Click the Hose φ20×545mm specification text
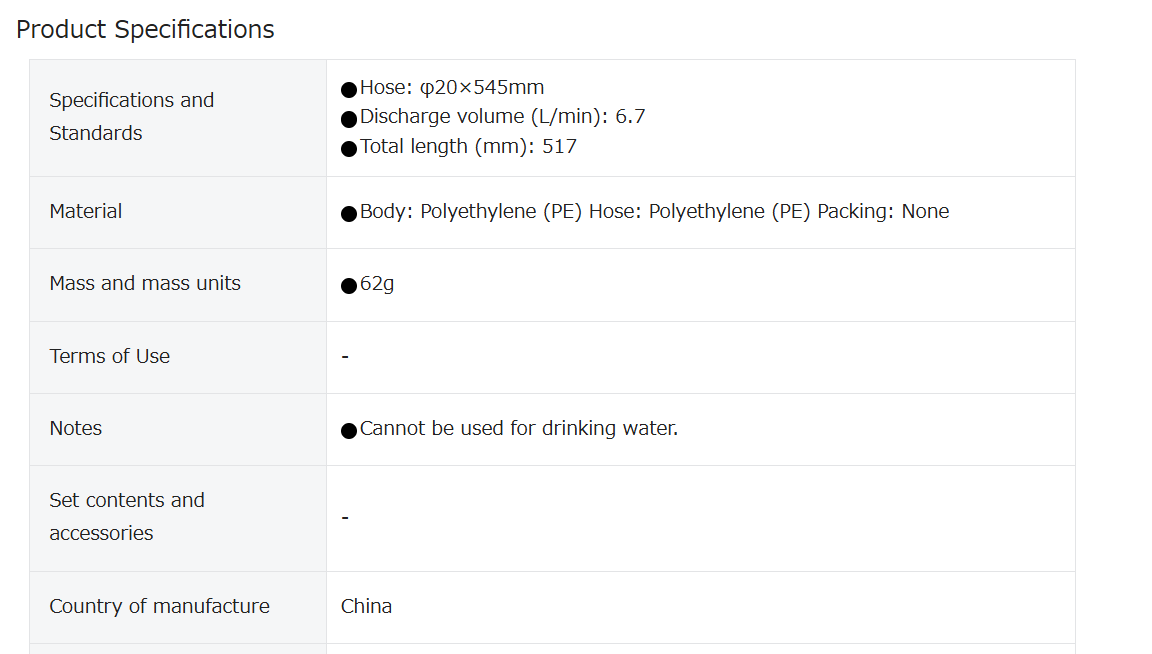The image size is (1152, 654). pos(452,87)
